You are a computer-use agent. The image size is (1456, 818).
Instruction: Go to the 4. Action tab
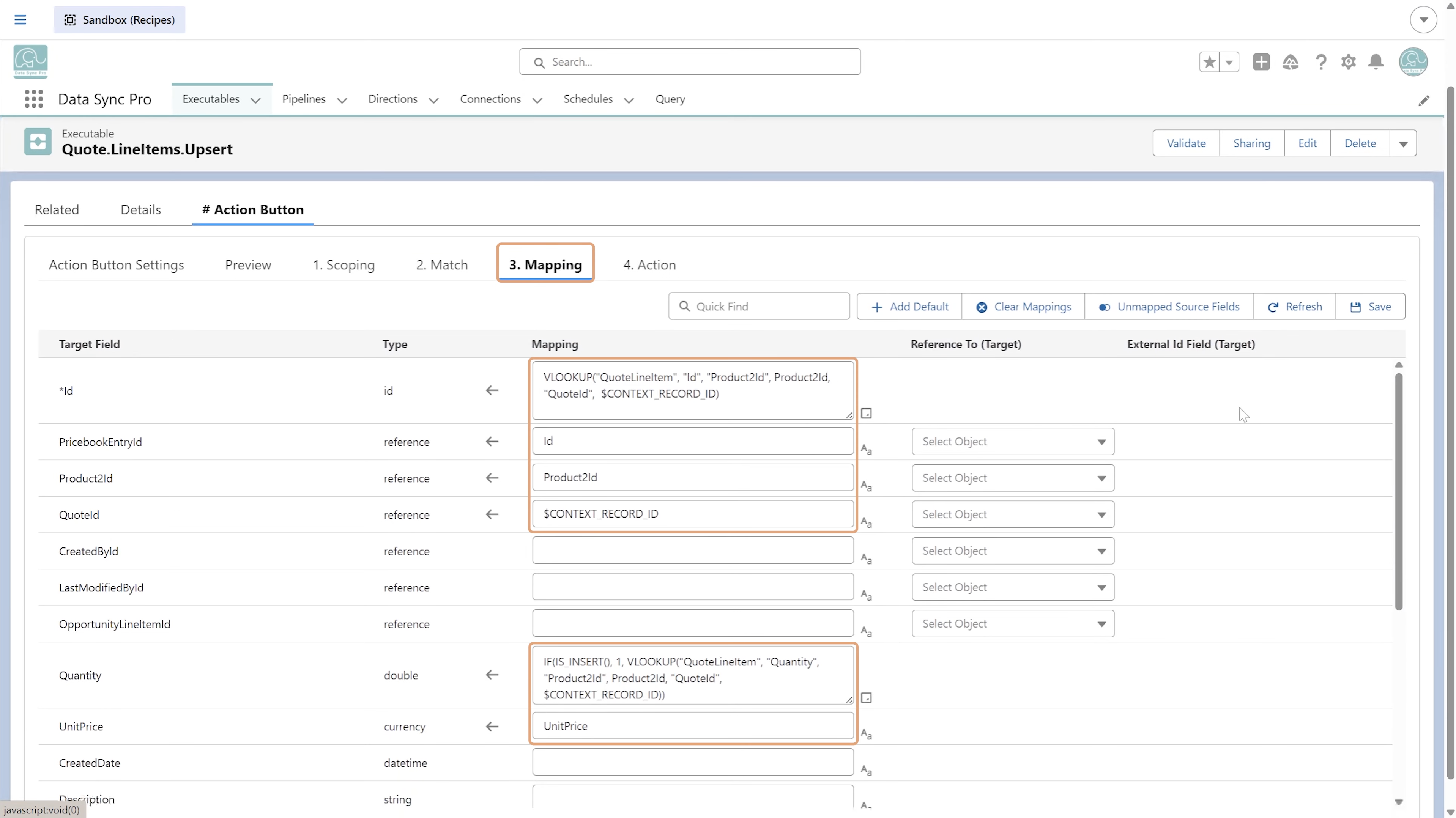point(649,265)
